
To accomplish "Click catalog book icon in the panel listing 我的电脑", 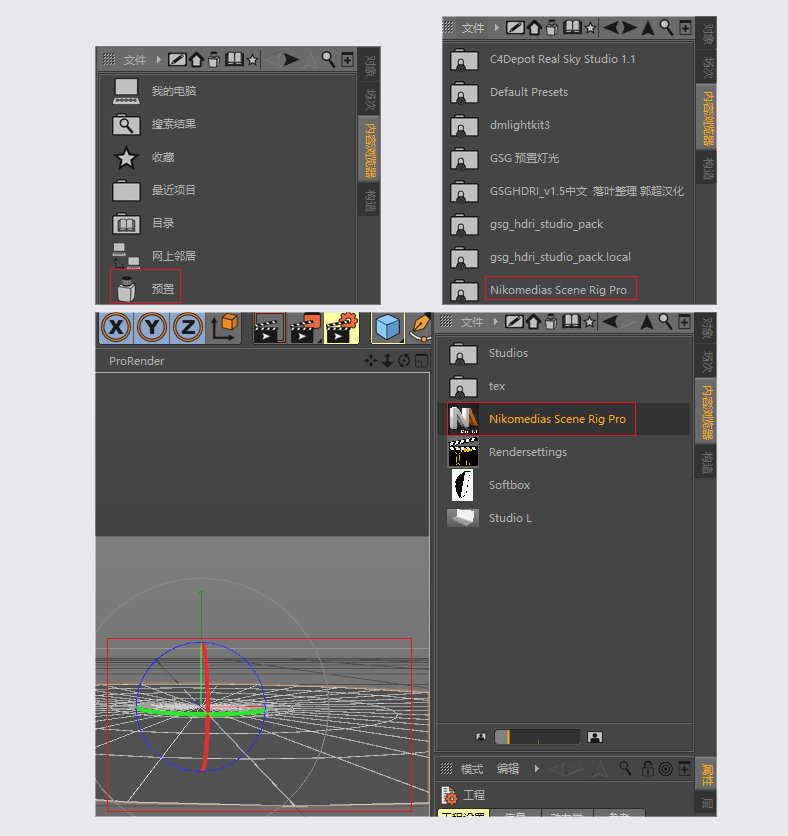I will point(234,60).
